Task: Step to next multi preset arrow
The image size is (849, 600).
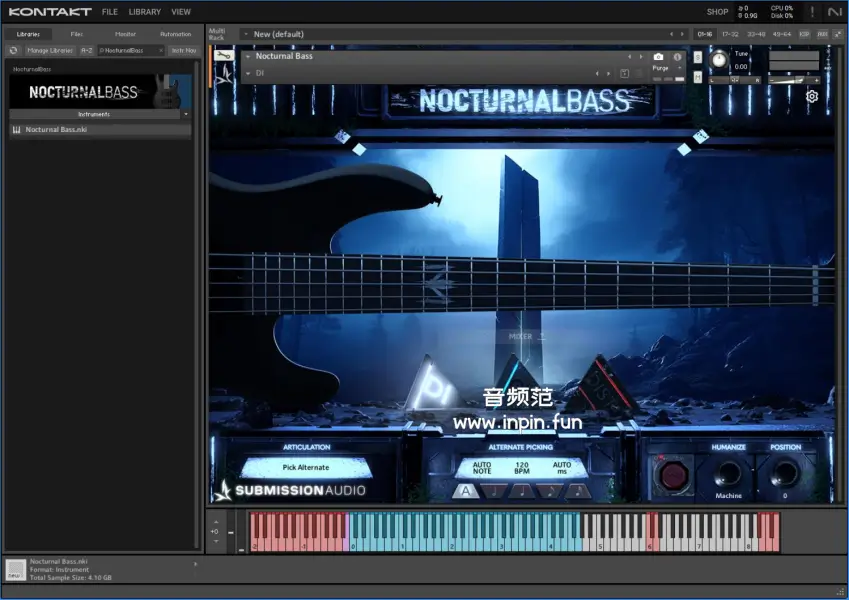Action: [682, 34]
